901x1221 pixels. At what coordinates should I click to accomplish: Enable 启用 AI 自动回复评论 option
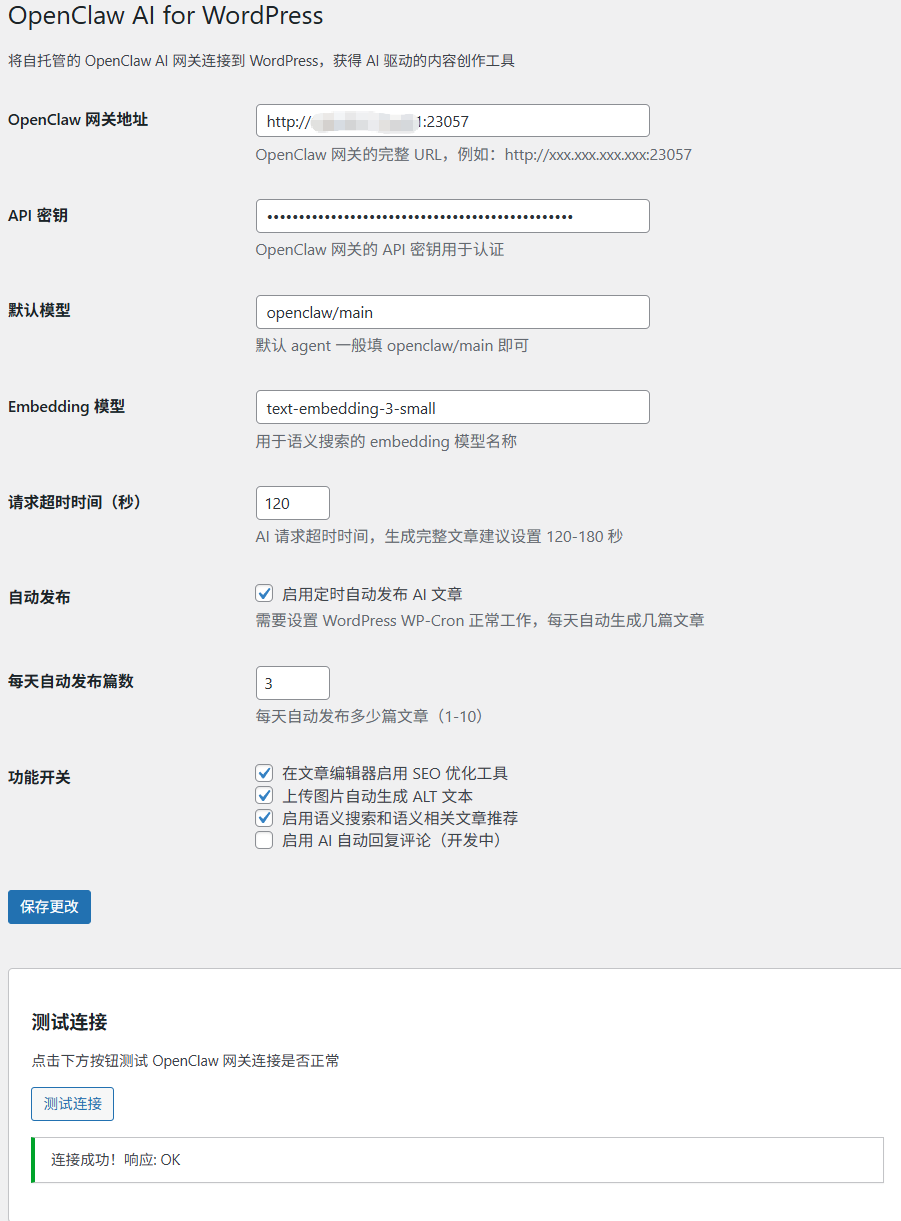point(264,840)
